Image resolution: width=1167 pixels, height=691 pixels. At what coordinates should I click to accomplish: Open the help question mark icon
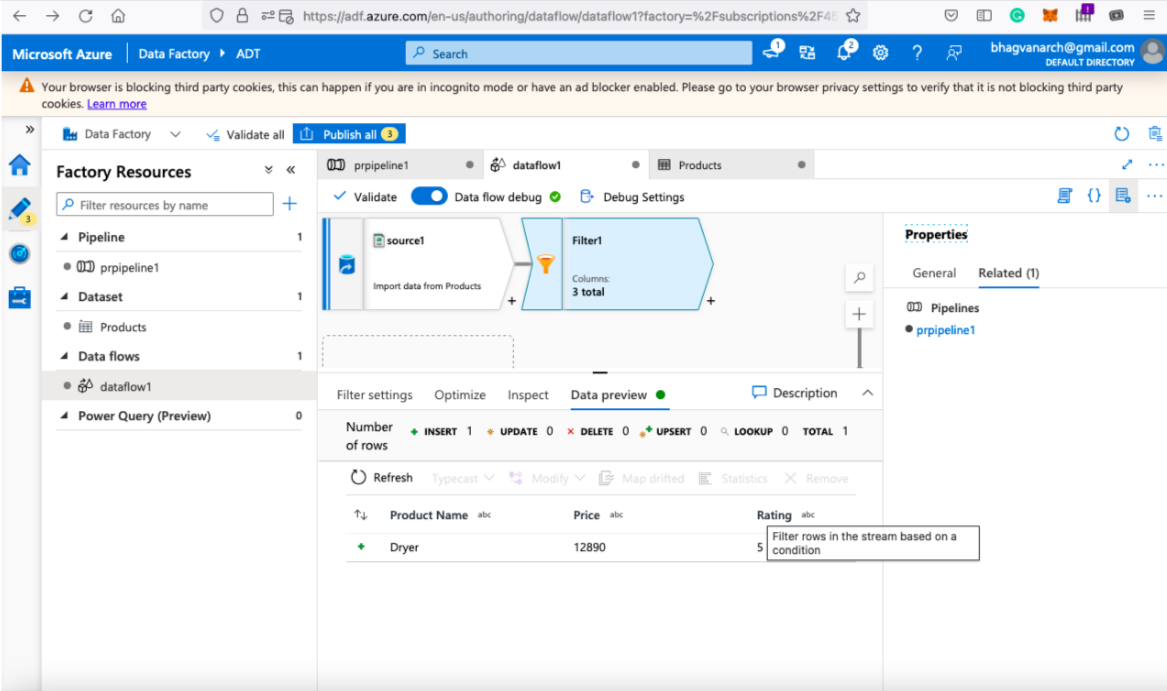(917, 53)
